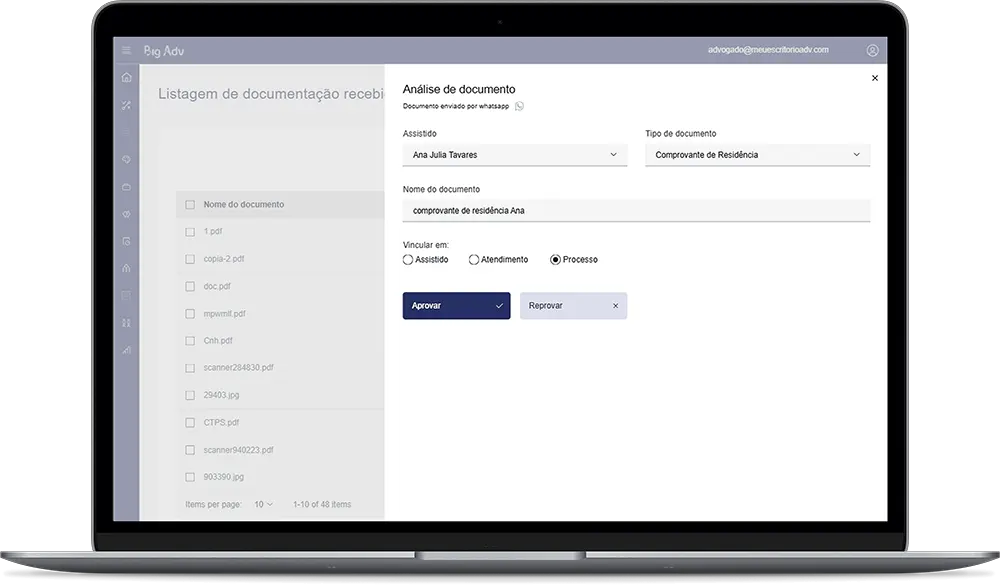Open the 903390.jpg file name
The width and height of the screenshot is (1000, 585).
(x=224, y=477)
